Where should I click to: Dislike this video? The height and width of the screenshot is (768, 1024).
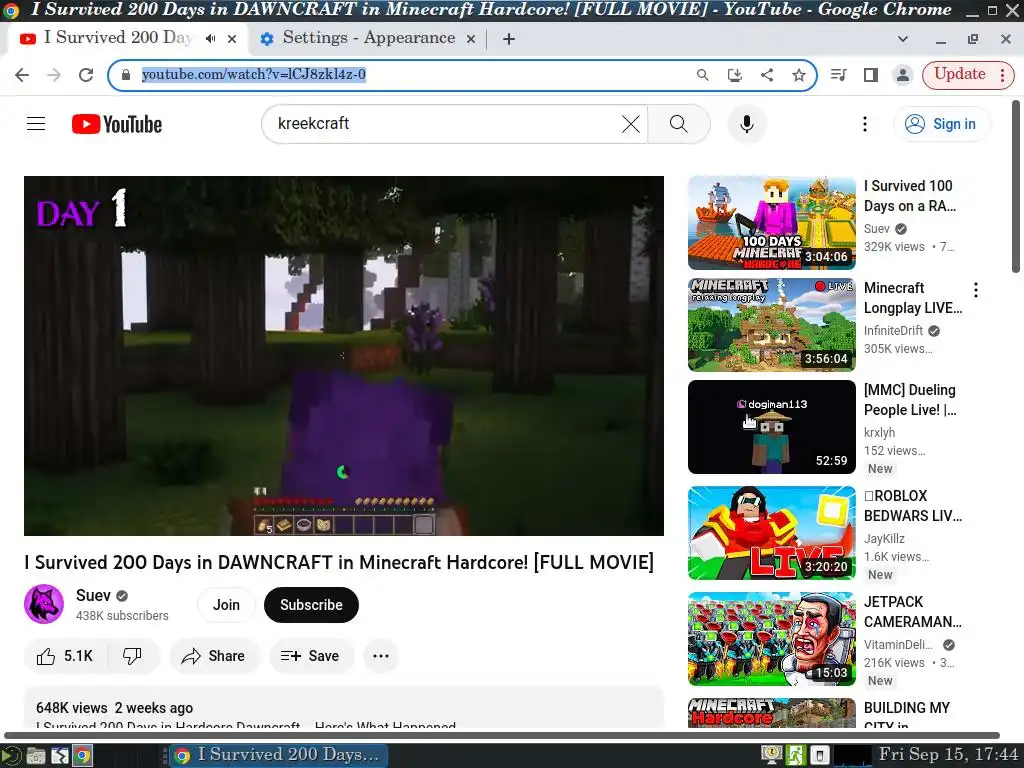pos(133,656)
